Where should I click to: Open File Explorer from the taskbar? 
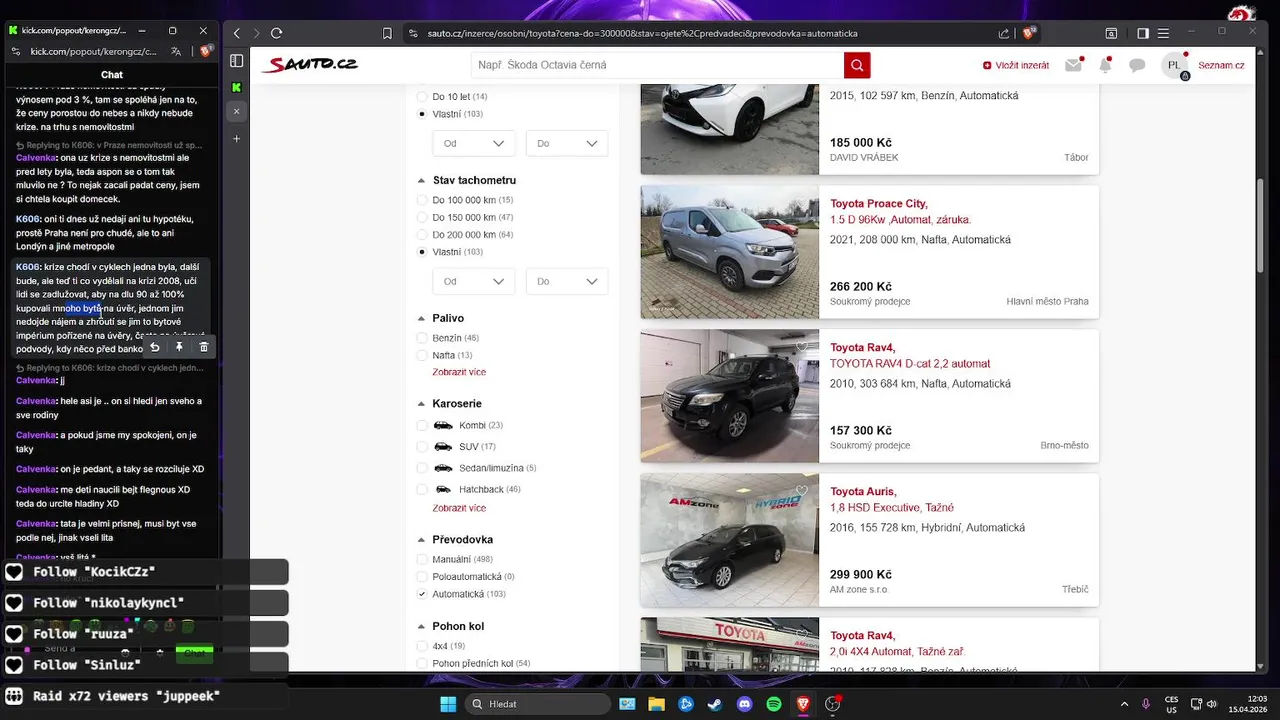pyautogui.click(x=656, y=704)
